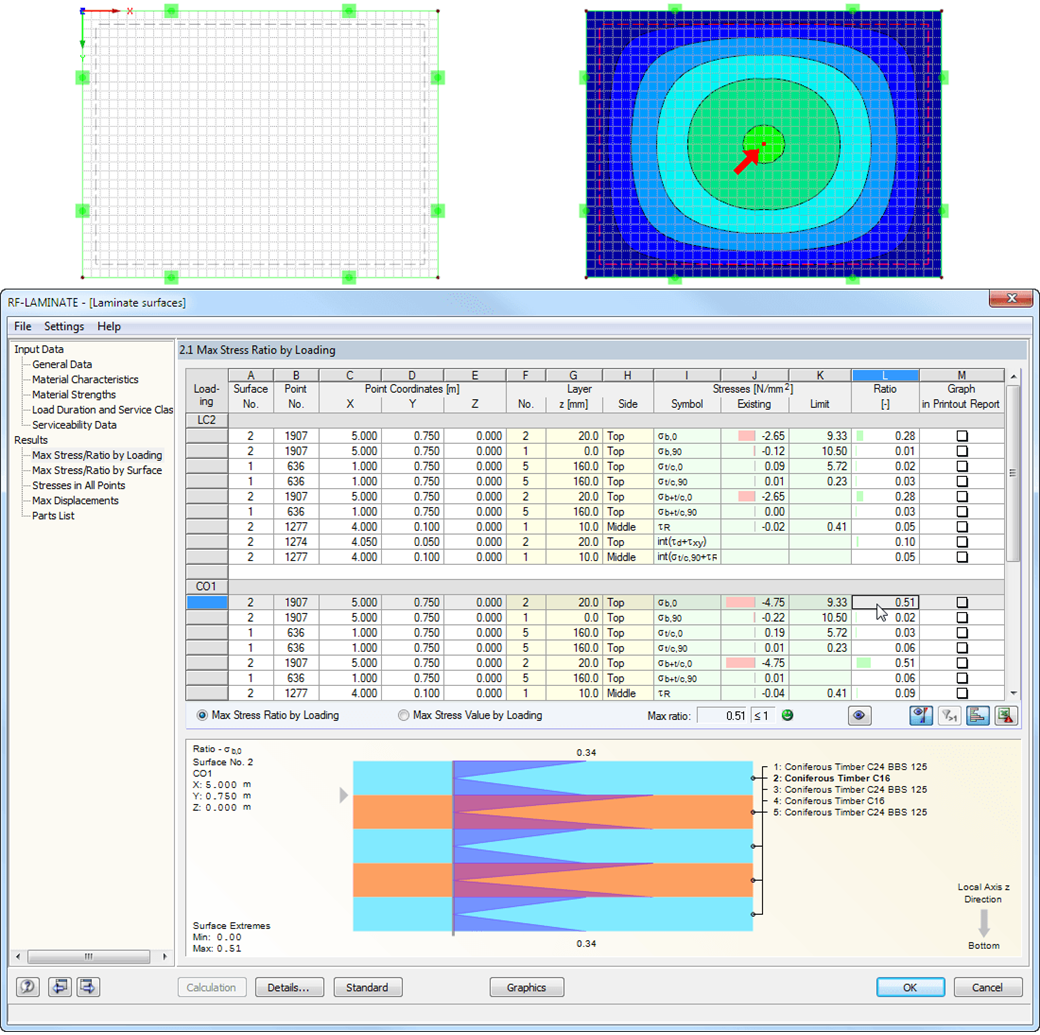Viewport: 1040px width, 1035px height.
Task: Jump to previous table with the left-arrow icon
Action: (59, 986)
